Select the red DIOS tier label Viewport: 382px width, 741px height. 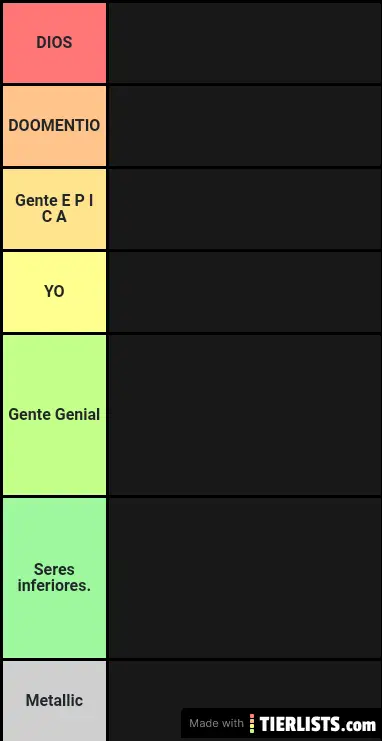pos(54,43)
